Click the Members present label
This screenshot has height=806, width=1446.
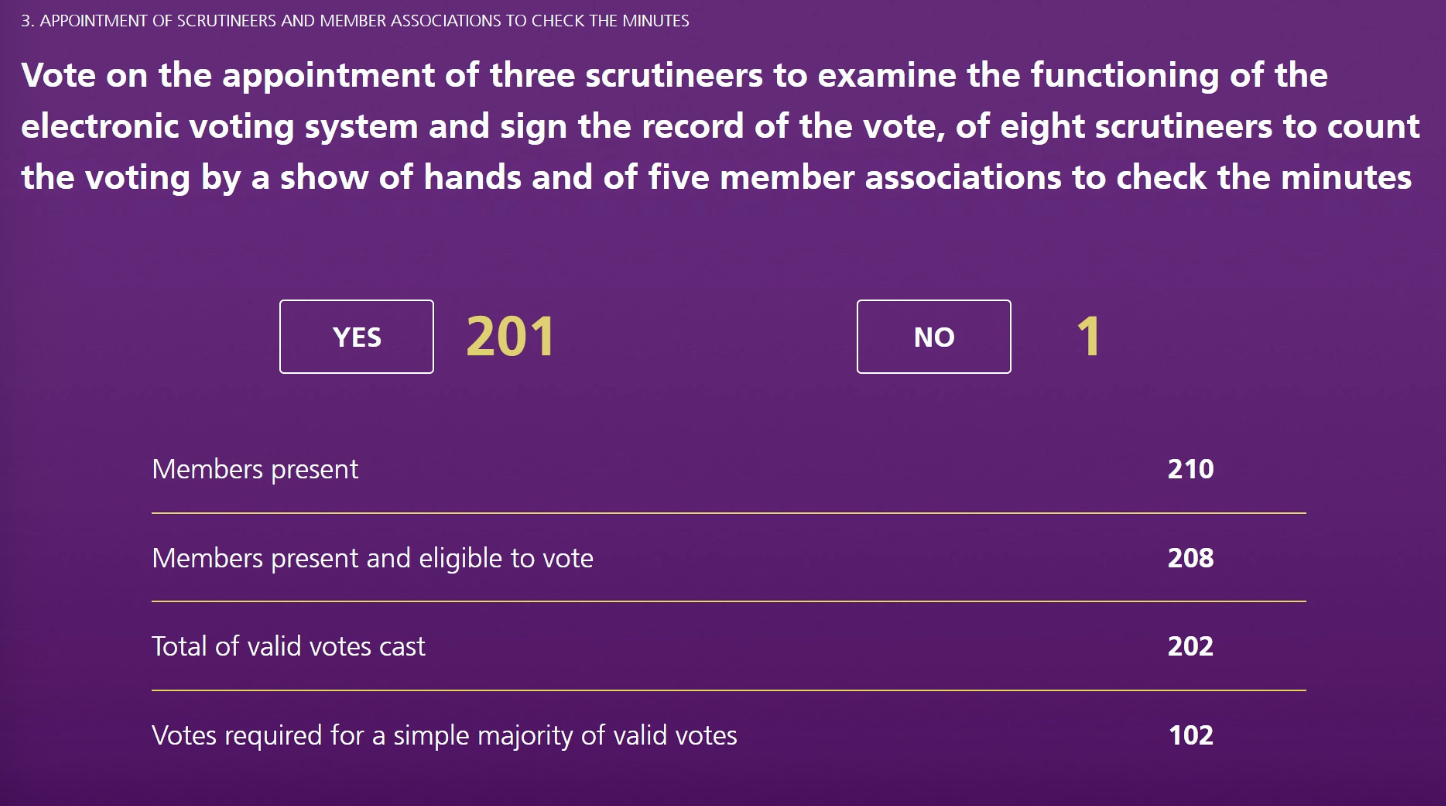click(255, 469)
